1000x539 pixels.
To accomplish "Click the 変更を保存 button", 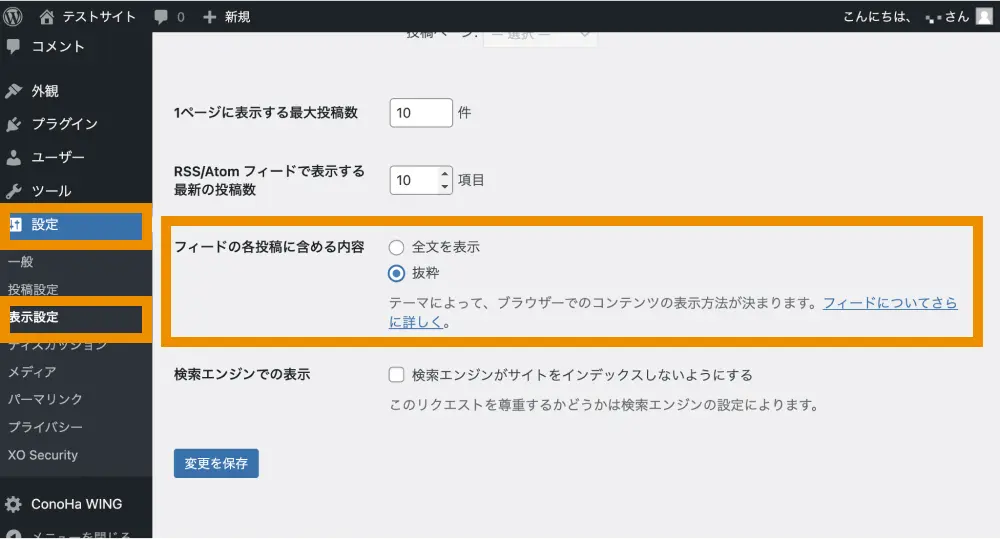I will (216, 463).
